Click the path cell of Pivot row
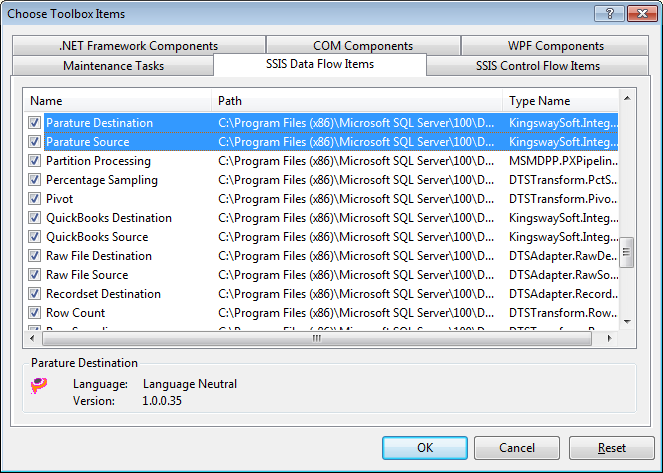Screen dimensions: 663x473 tap(356, 199)
